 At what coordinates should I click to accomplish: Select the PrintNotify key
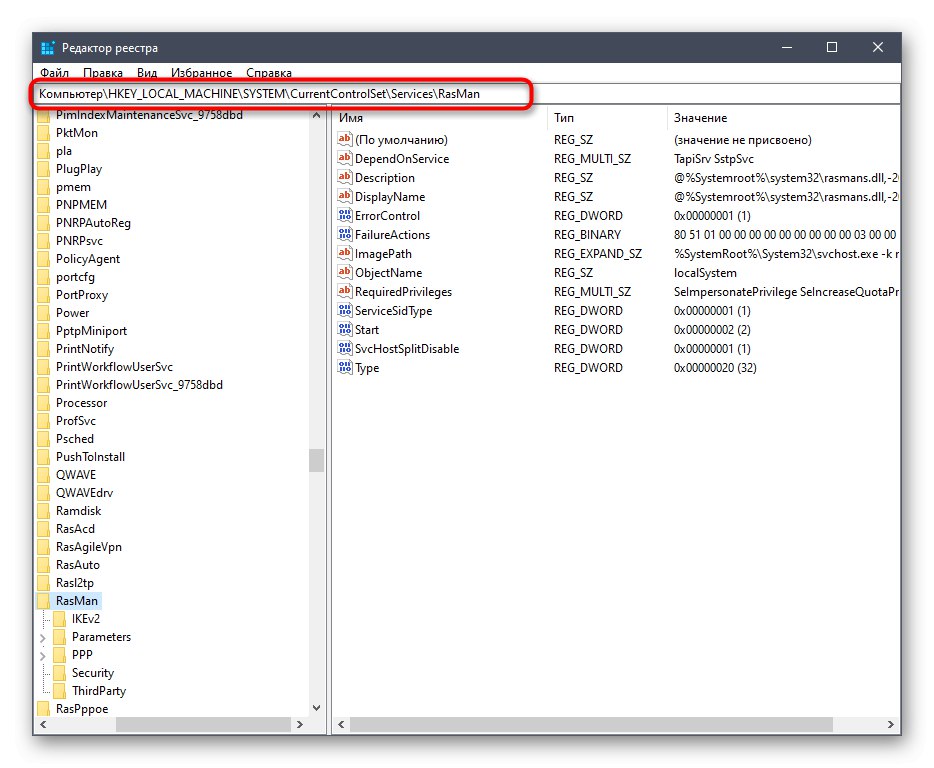click(85, 349)
